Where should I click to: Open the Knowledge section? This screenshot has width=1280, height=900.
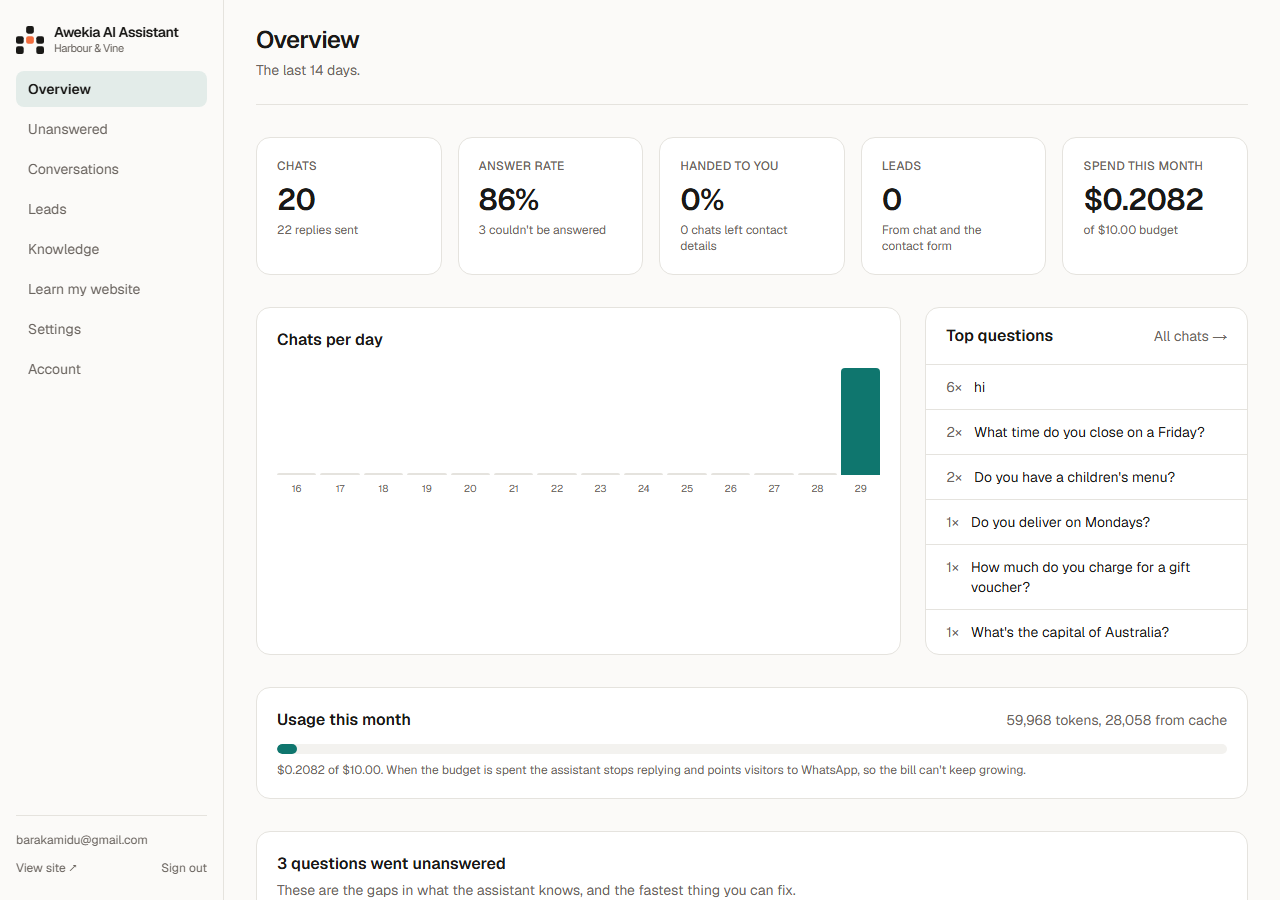point(111,249)
